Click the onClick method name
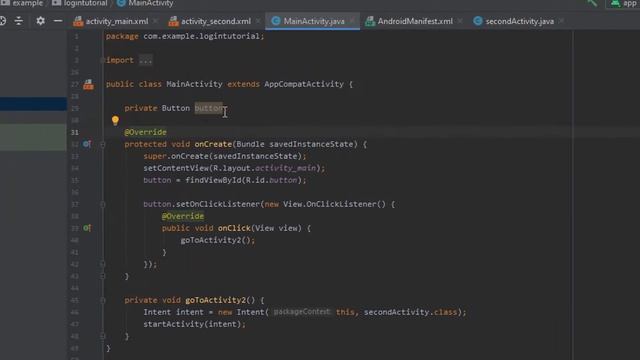 point(234,228)
